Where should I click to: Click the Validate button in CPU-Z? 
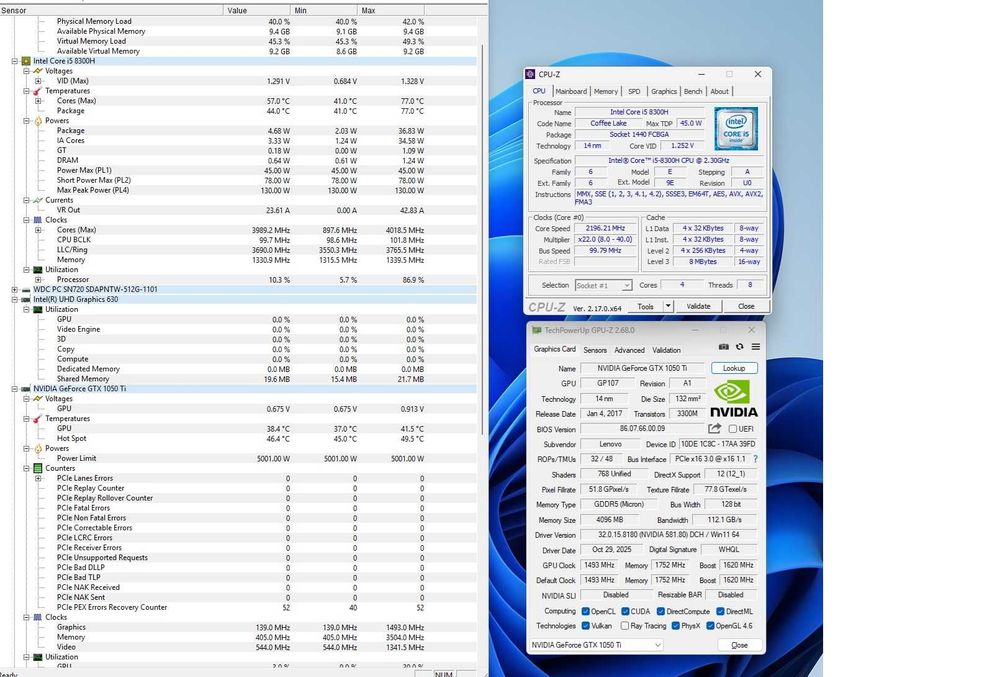click(698, 307)
